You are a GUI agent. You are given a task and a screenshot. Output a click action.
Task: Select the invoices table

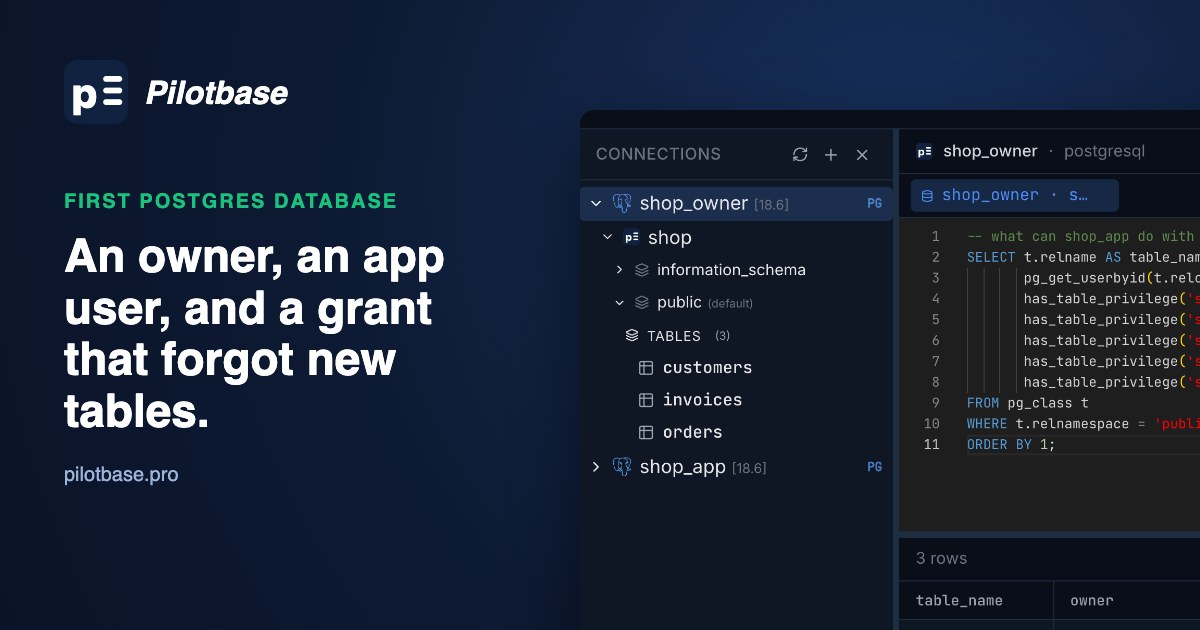coord(702,400)
